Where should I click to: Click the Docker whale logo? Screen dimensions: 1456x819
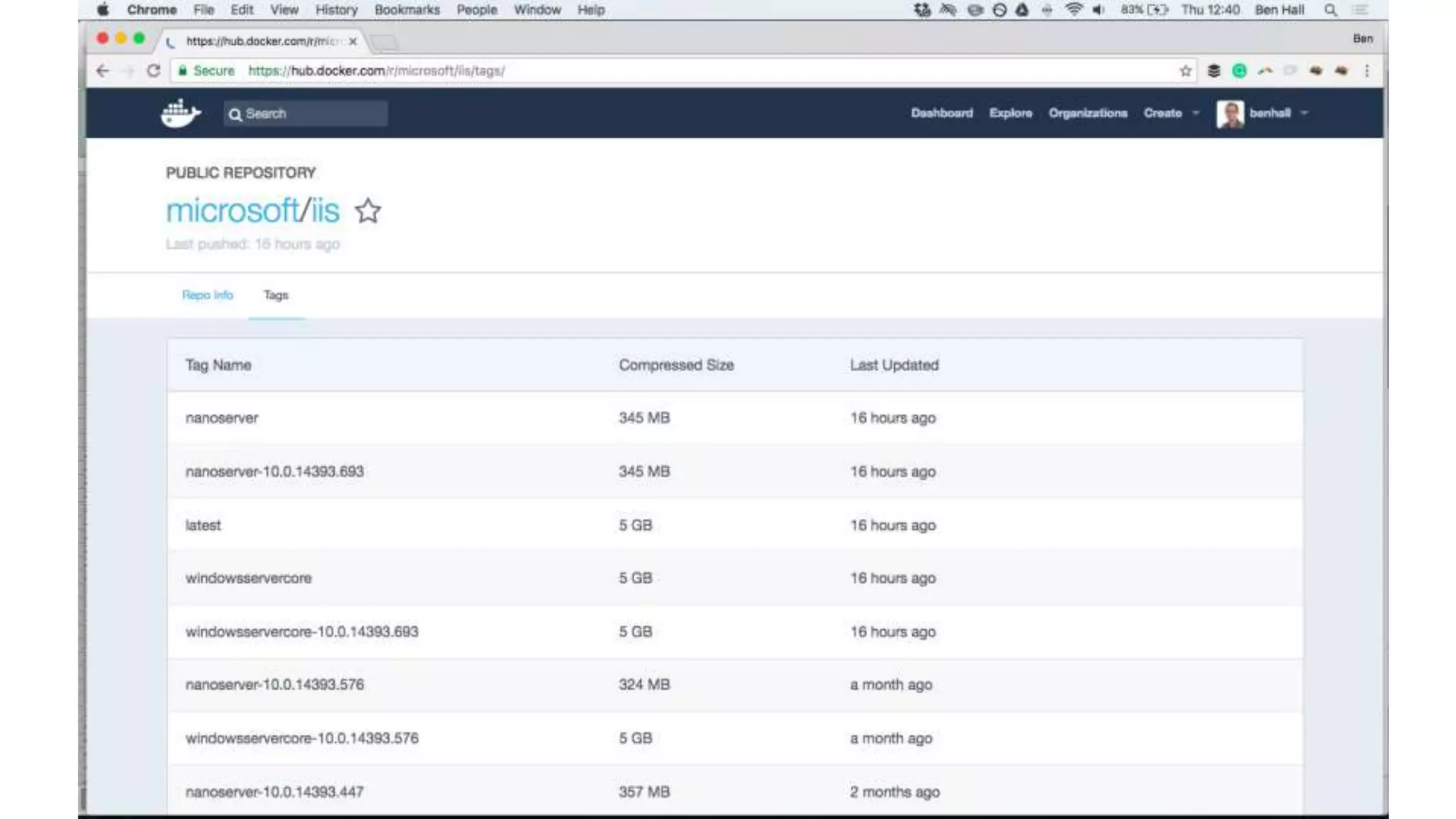pyautogui.click(x=181, y=113)
